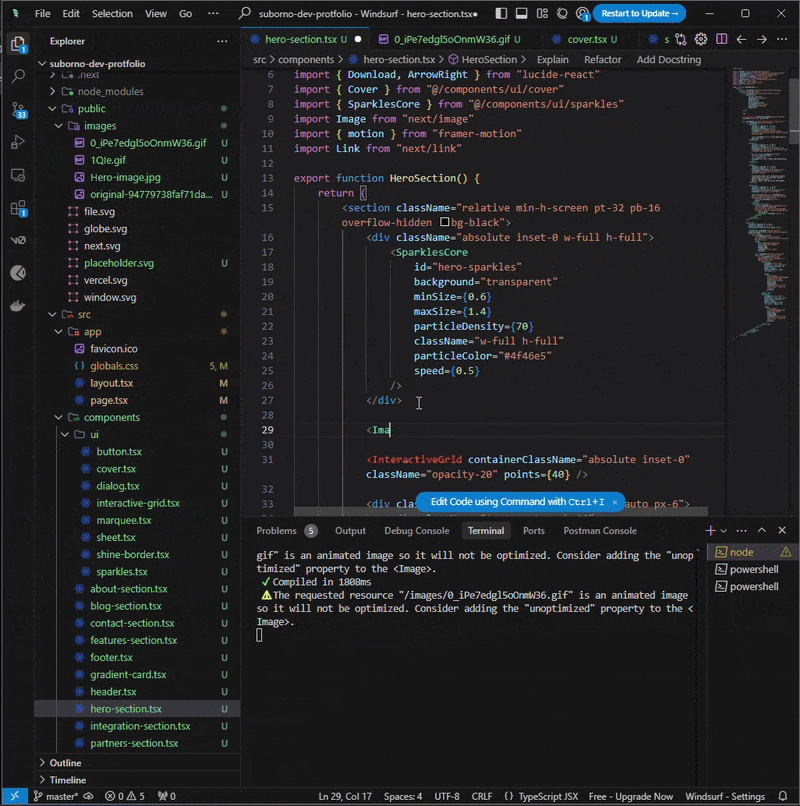Open the Explorer view in activity bar

pos(18,43)
